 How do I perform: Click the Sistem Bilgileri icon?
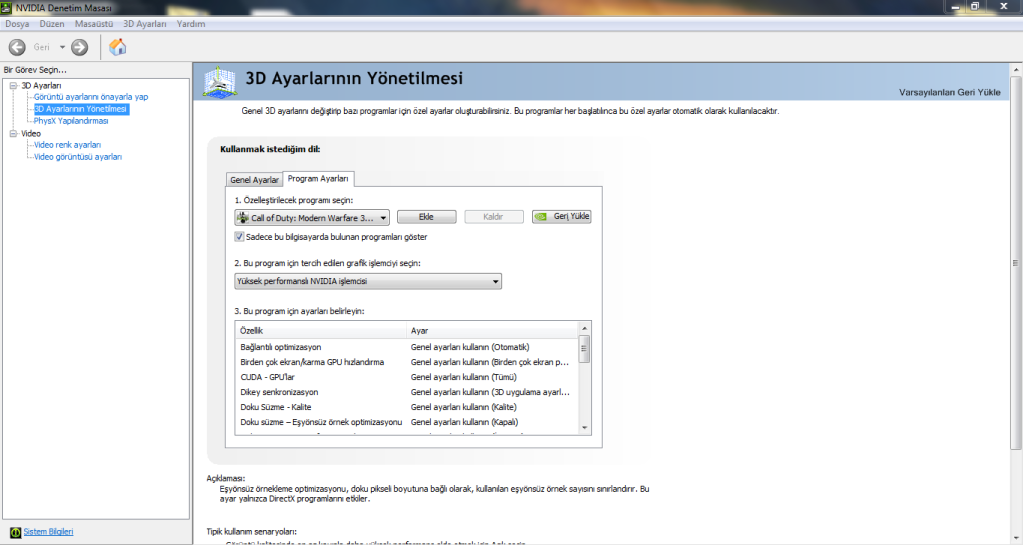16,532
